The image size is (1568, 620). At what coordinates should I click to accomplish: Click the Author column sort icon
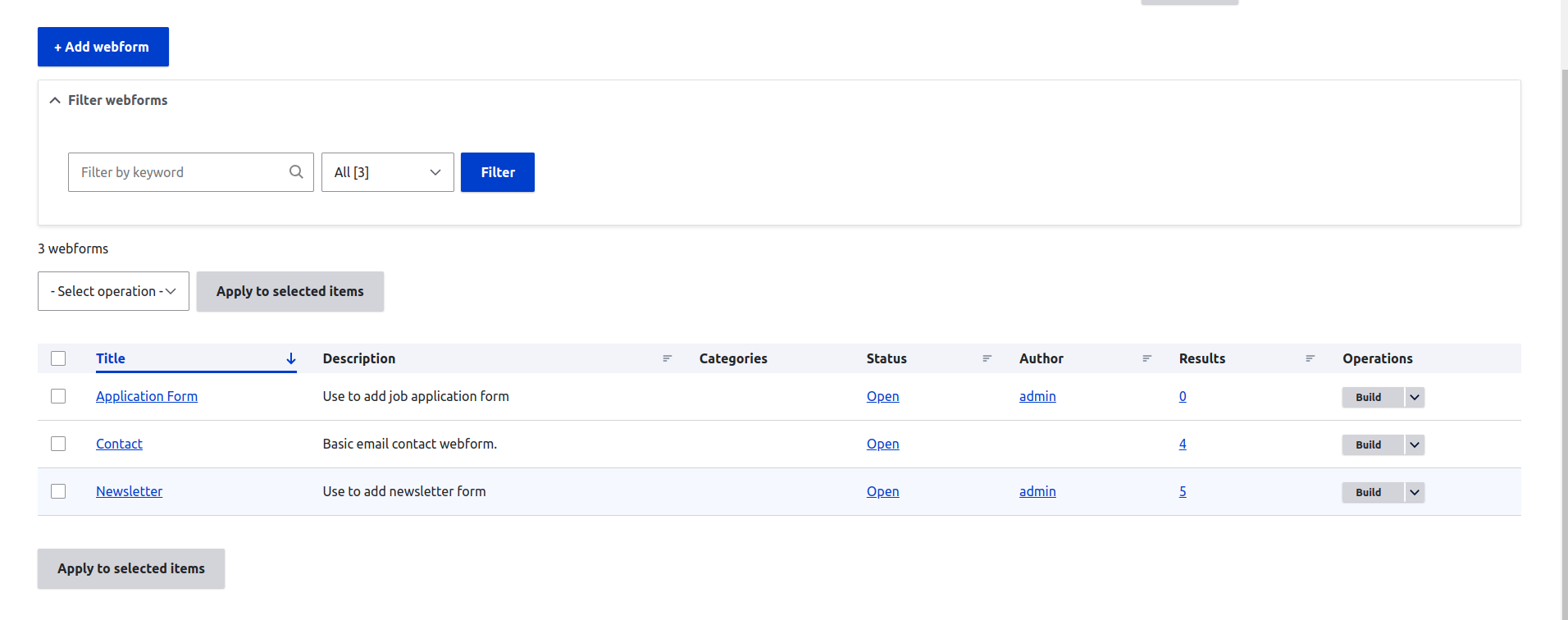1147,358
